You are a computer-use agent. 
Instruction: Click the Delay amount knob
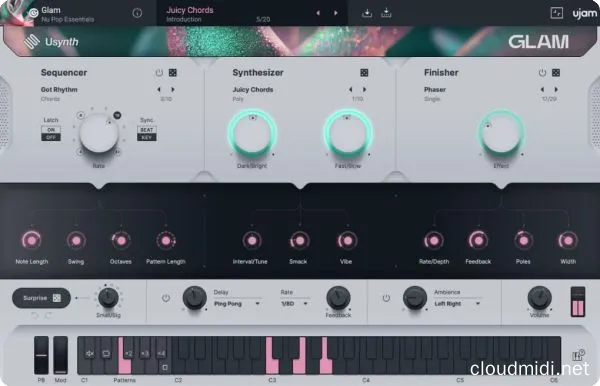(x=194, y=297)
